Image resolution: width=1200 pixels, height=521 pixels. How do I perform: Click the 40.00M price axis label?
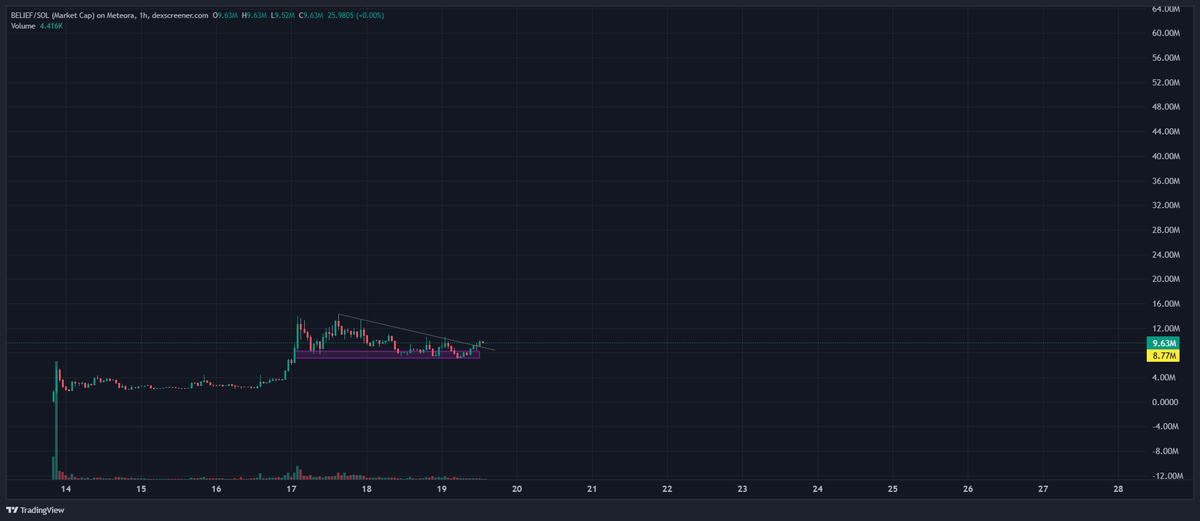click(x=1166, y=156)
